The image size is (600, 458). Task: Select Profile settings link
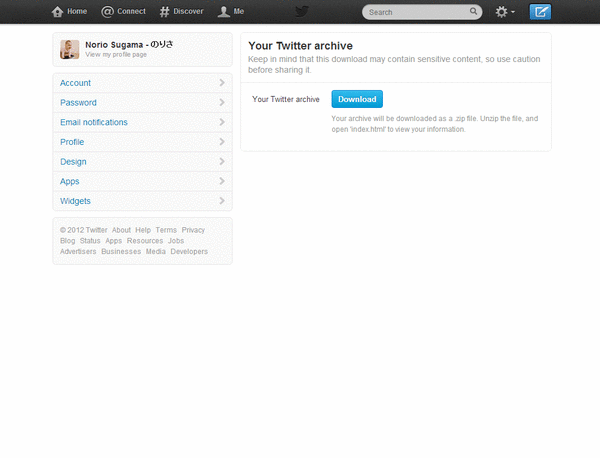[x=72, y=142]
